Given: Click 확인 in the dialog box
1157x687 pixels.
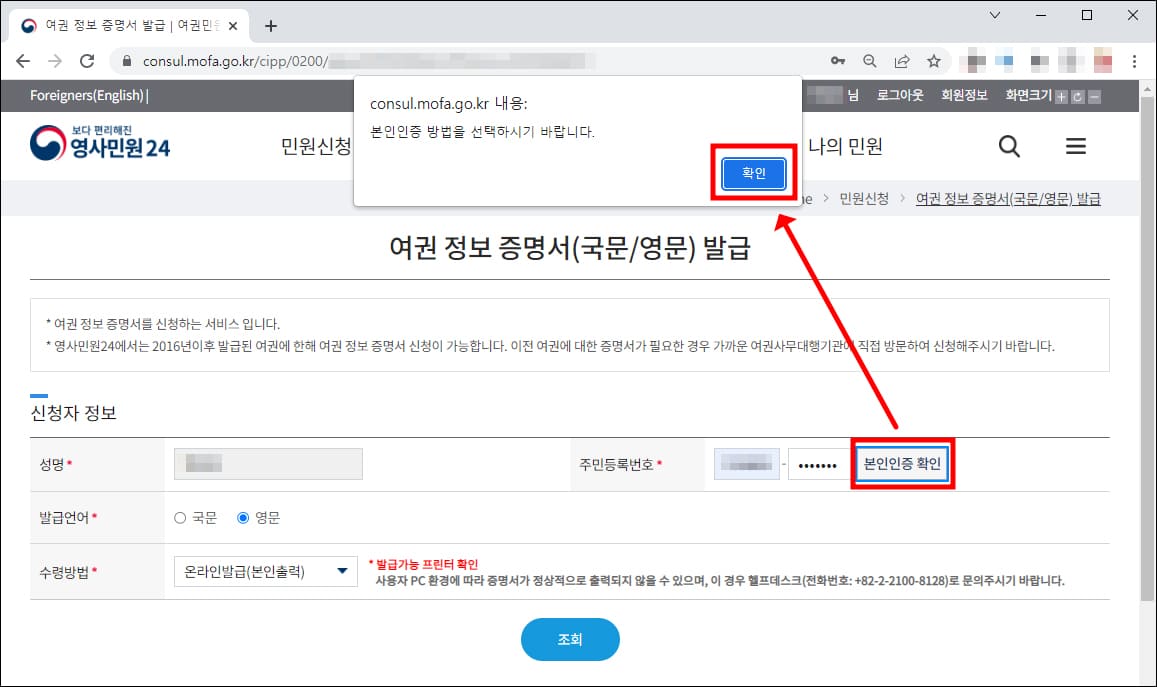Looking at the screenshot, I should (753, 173).
